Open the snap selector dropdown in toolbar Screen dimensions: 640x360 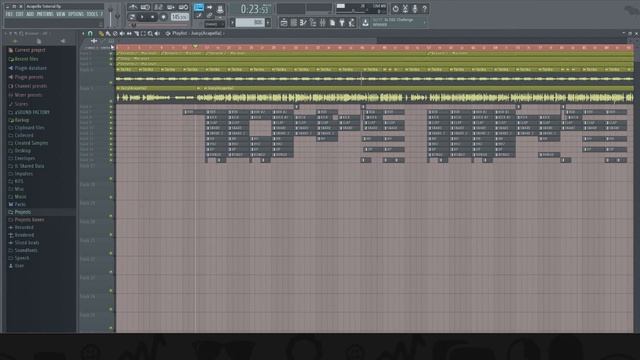(214, 24)
